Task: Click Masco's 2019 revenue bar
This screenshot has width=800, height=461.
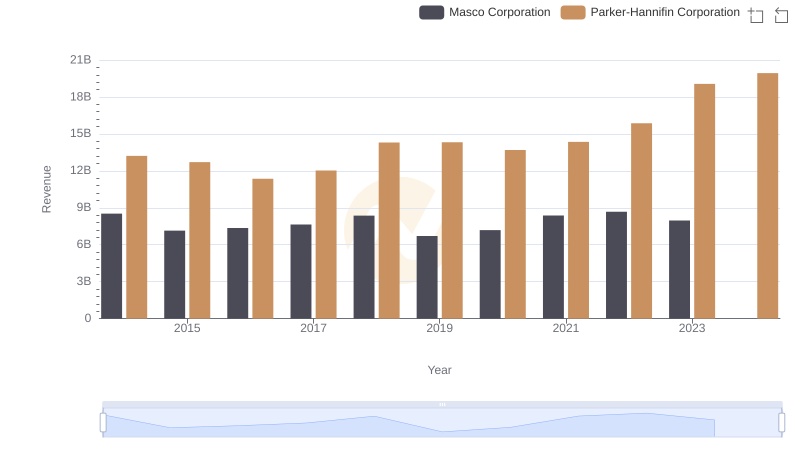Action: (427, 277)
